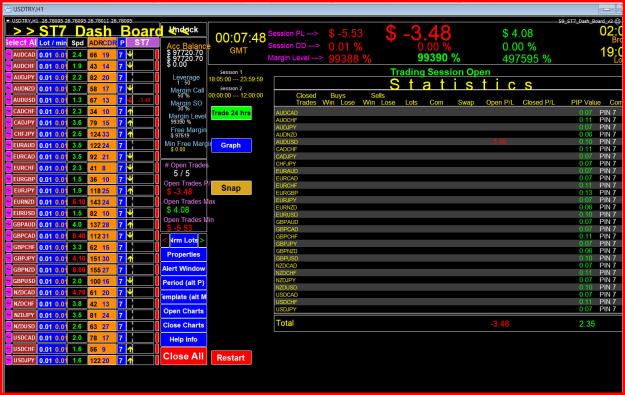The width and height of the screenshot is (625, 395).
Task: Click the Close Charts button
Action: coord(184,325)
